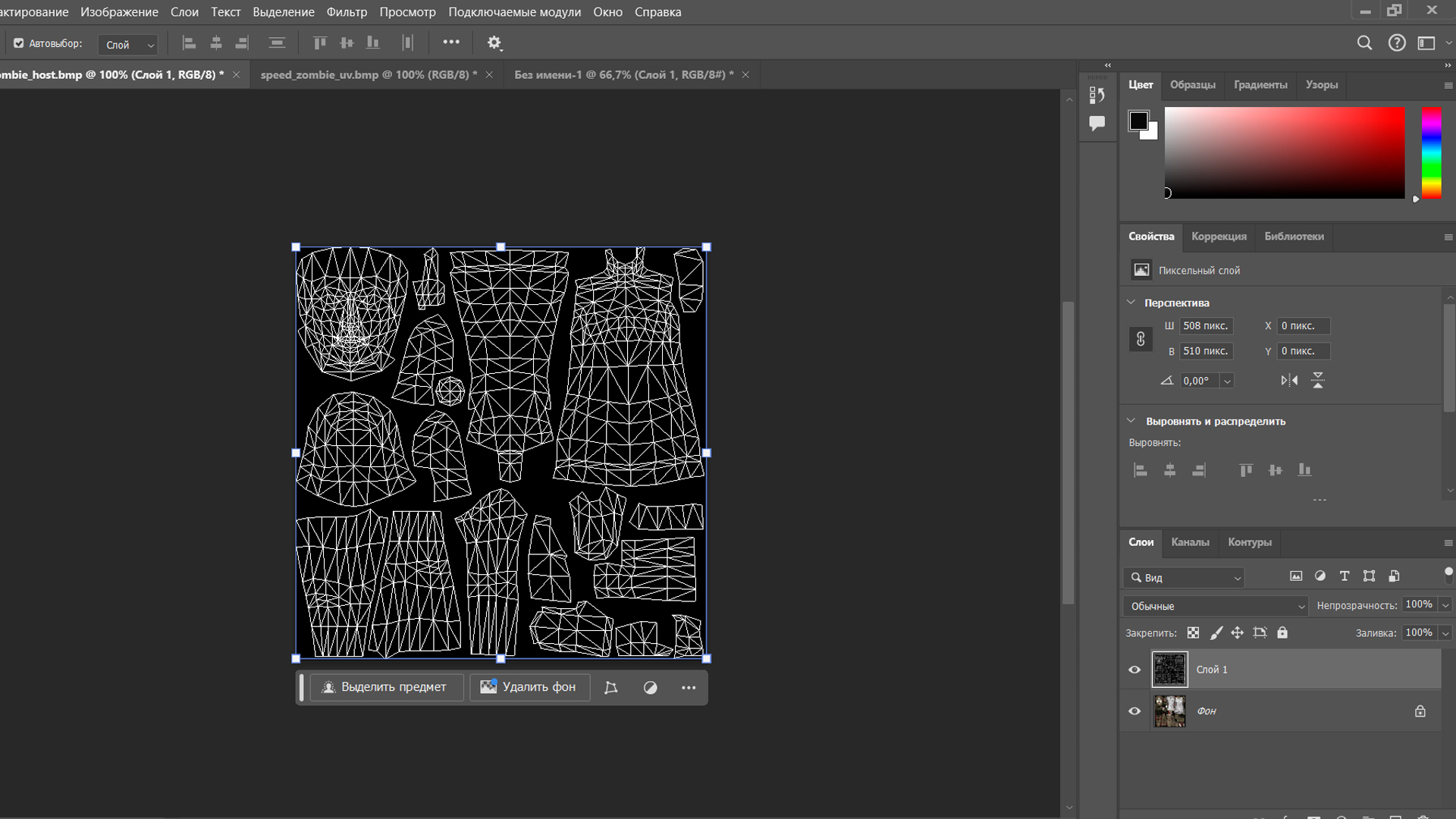Click the Удалить фон button
The height and width of the screenshot is (819, 1456).
click(x=529, y=687)
